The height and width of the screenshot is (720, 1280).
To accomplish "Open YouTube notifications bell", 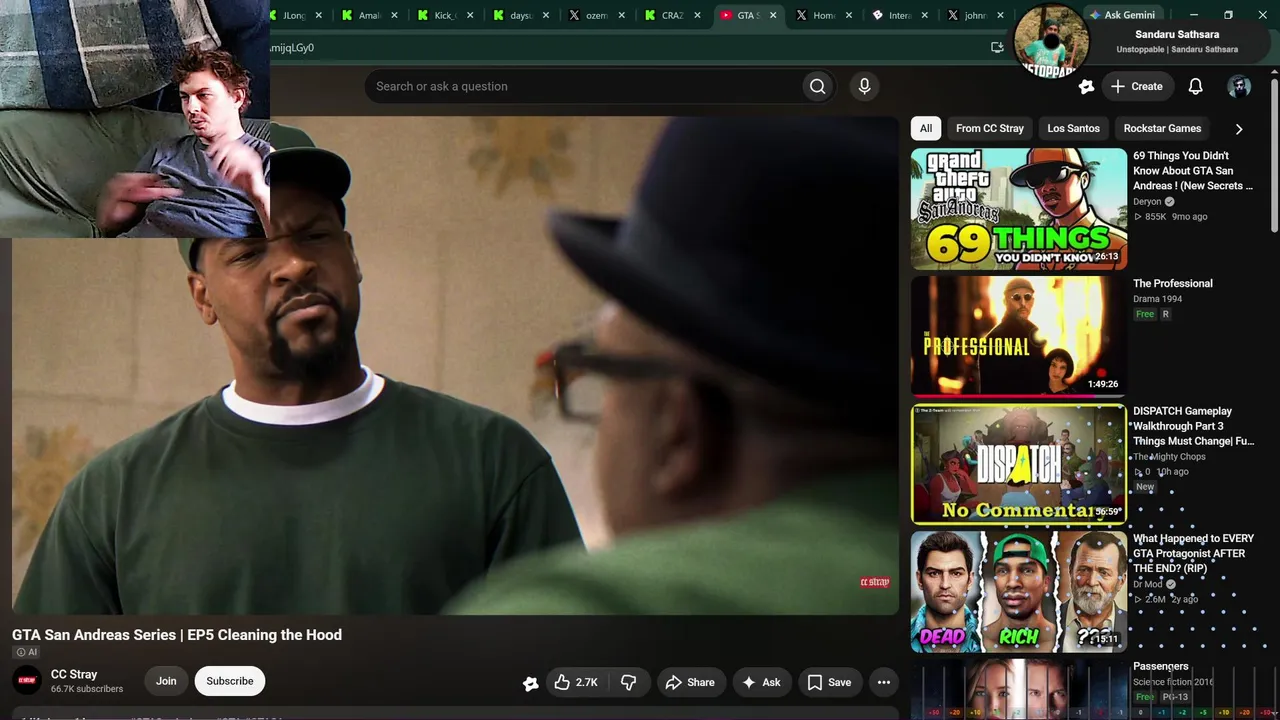I will (1195, 86).
